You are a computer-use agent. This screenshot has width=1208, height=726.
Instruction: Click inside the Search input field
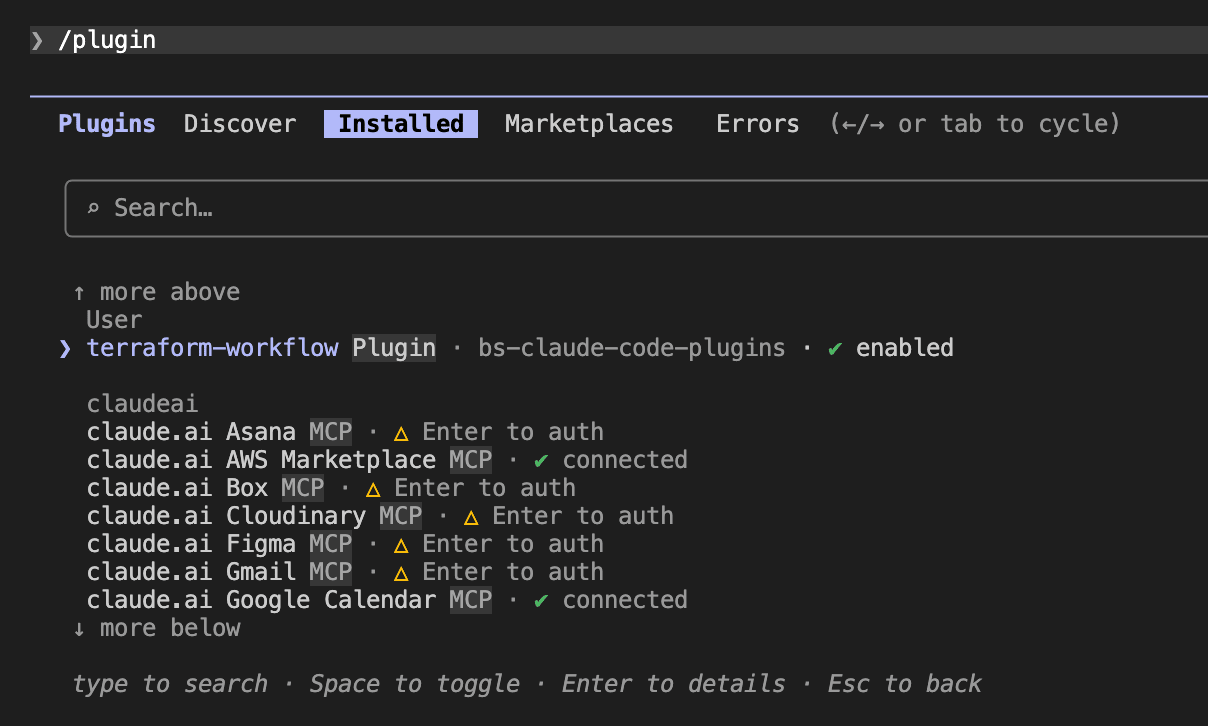point(400,207)
